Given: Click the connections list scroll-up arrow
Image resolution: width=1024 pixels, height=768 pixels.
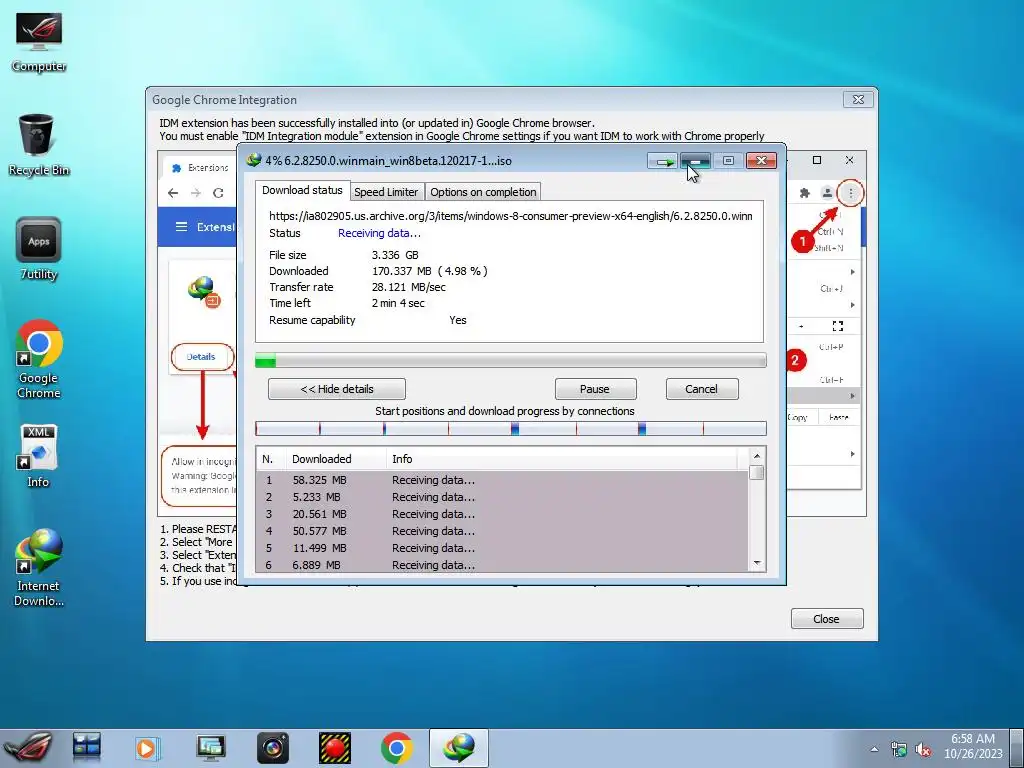Looking at the screenshot, I should click(x=757, y=456).
